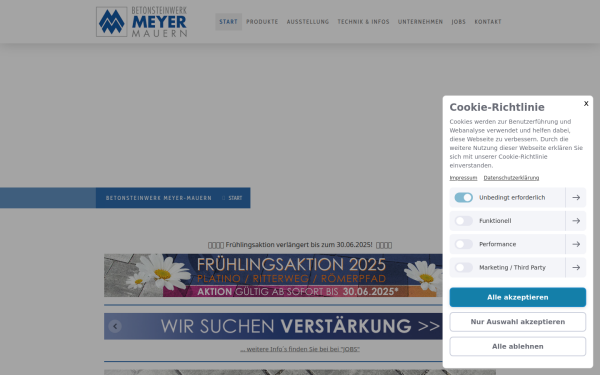Image resolution: width=600 pixels, height=375 pixels.
Task: Enable the Performance cookies toggle
Action: pyautogui.click(x=463, y=244)
